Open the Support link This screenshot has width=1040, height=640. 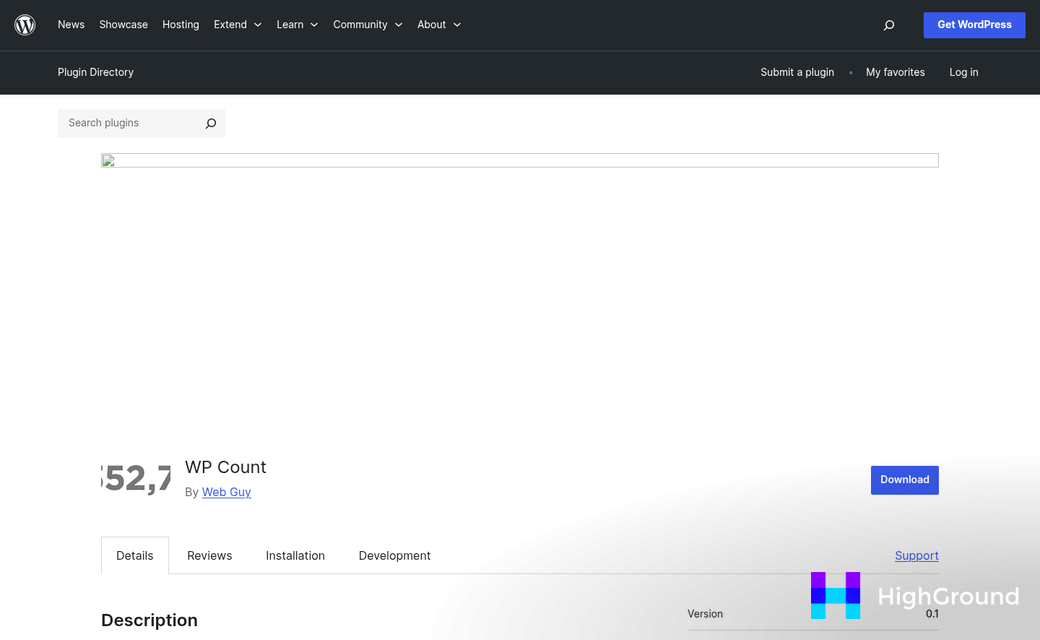(917, 556)
